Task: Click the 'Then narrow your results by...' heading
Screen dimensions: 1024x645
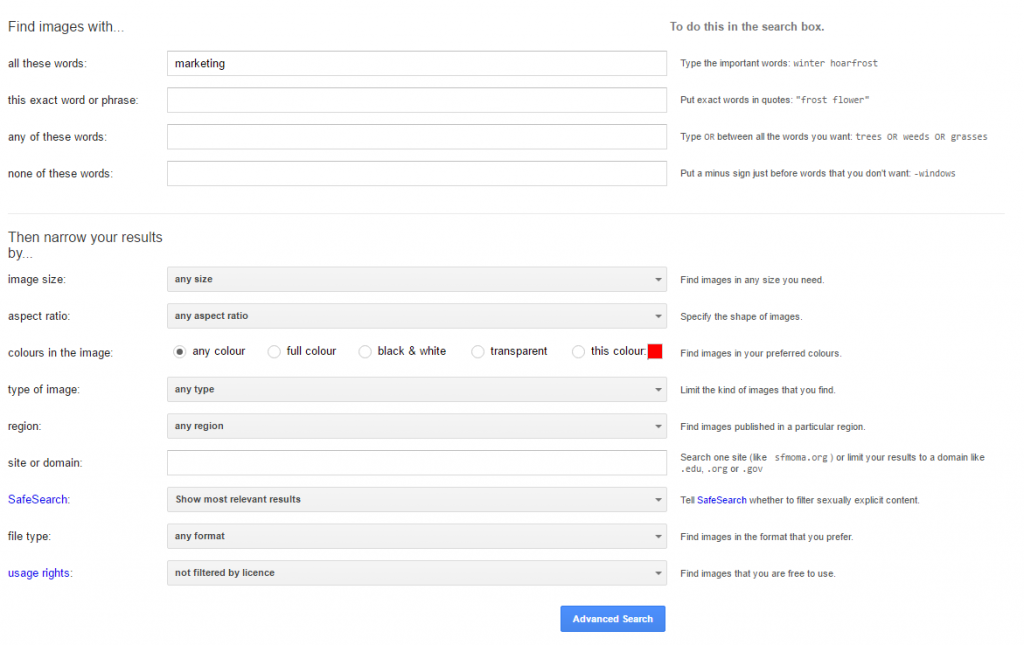Action: point(85,245)
